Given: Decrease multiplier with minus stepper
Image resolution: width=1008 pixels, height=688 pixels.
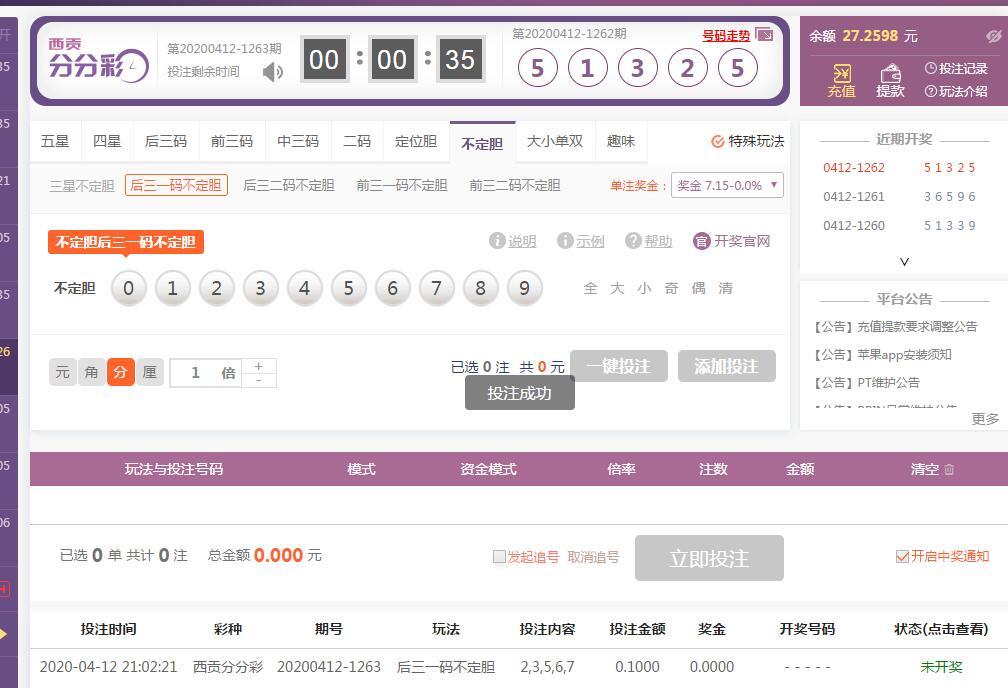Looking at the screenshot, I should tap(259, 380).
